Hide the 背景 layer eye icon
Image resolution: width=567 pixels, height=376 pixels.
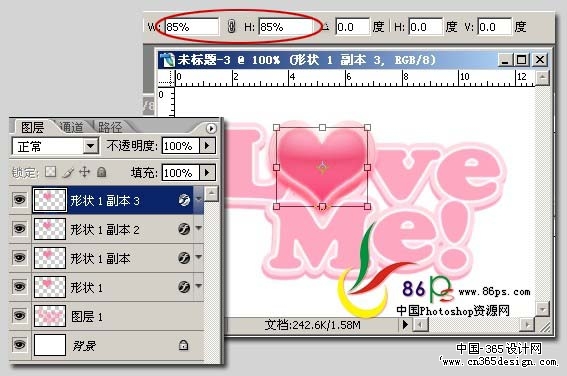[20, 344]
